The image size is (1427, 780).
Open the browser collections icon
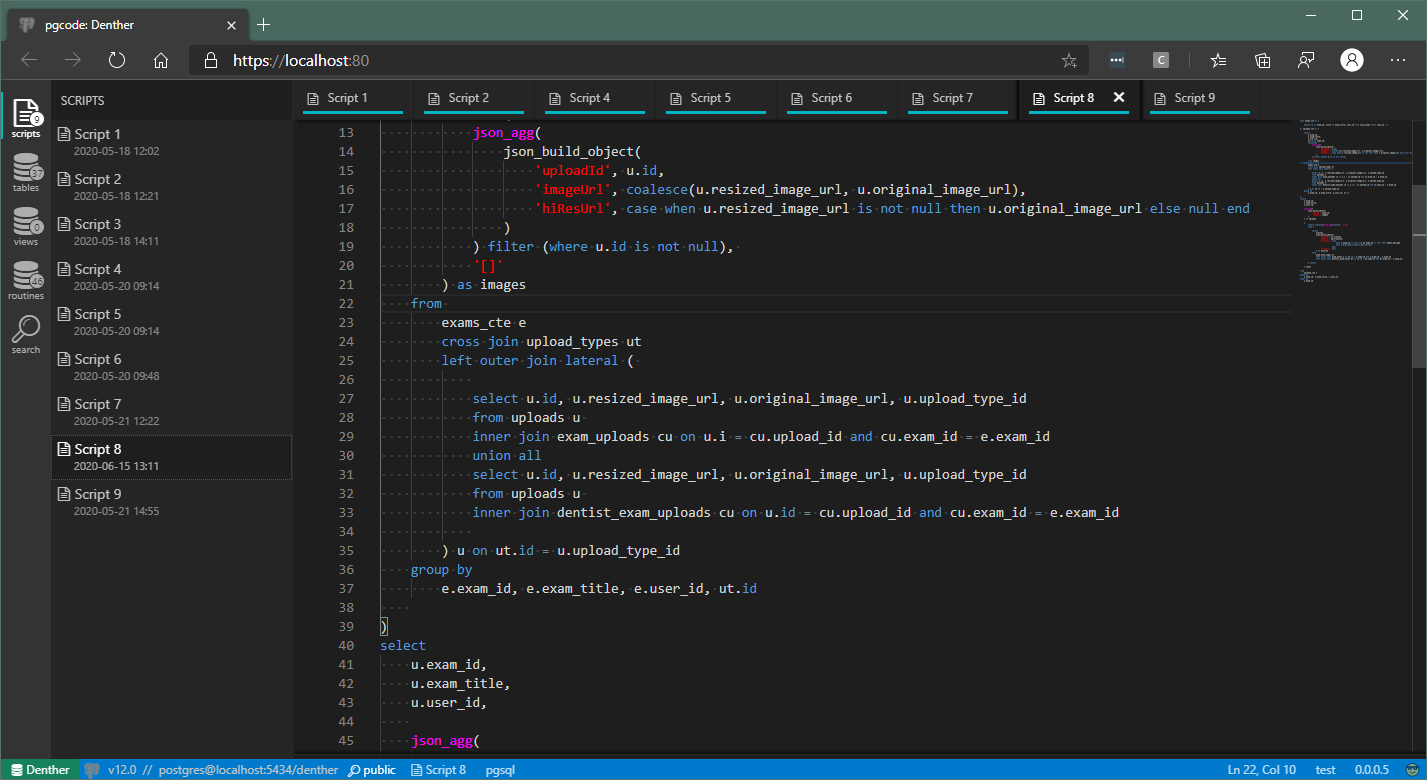pyautogui.click(x=1262, y=60)
